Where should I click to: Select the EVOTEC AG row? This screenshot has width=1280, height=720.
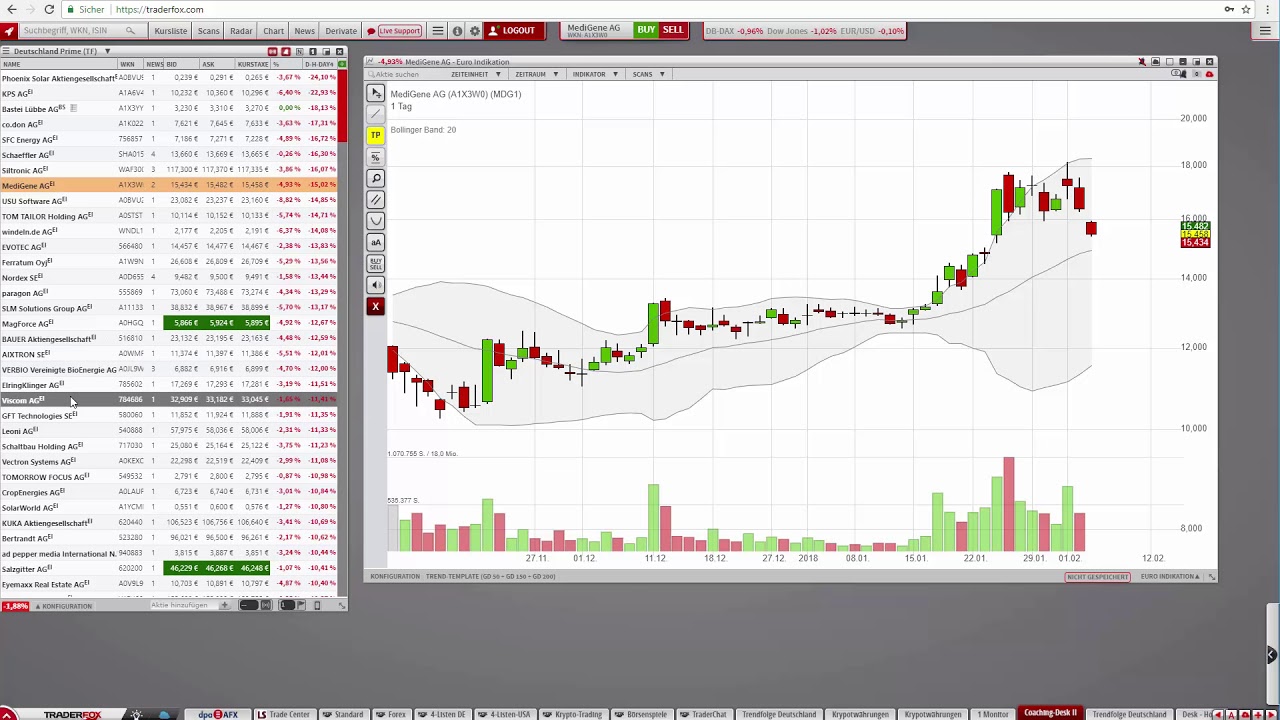point(170,246)
